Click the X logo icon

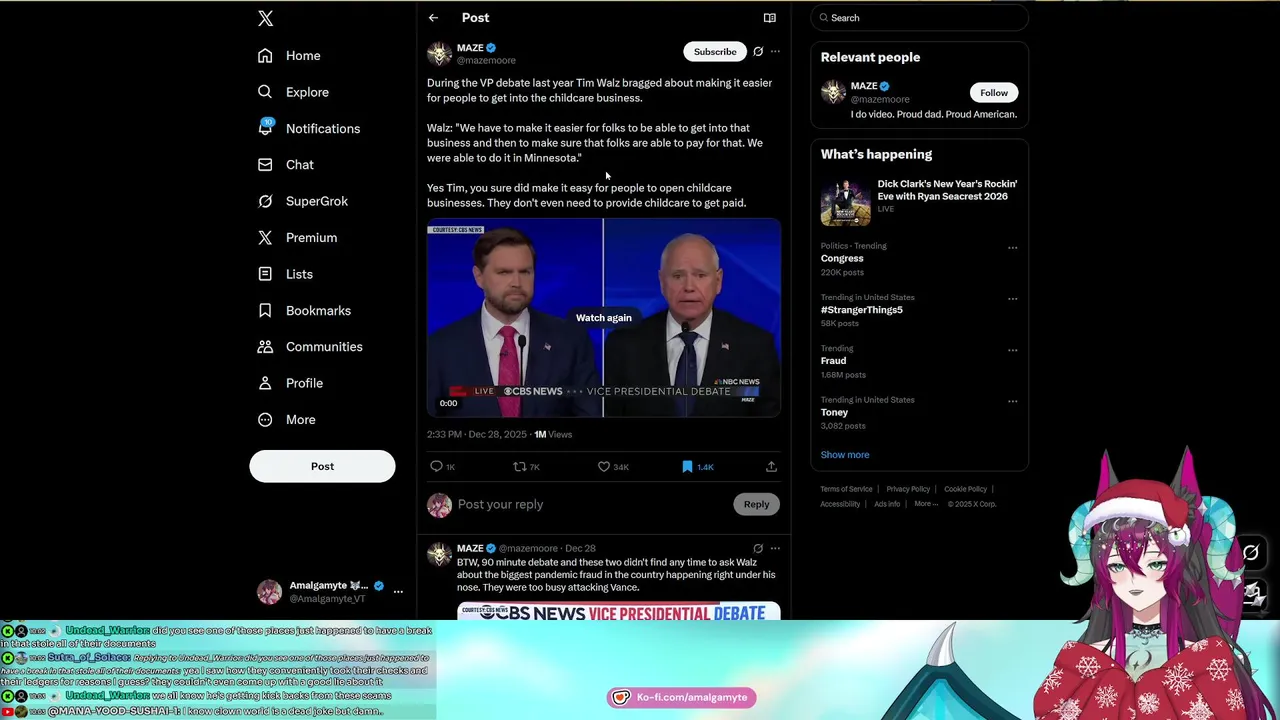pos(265,18)
